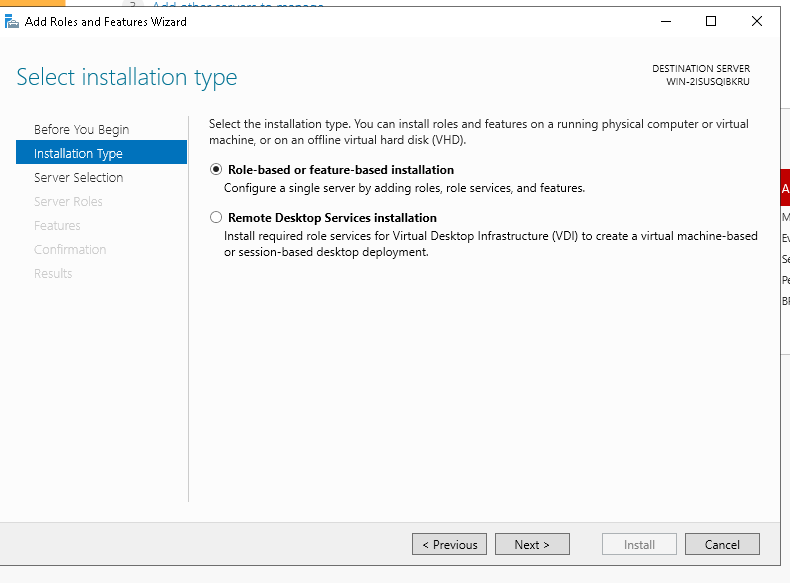Open the Installation Type step
790x583 pixels.
point(78,153)
